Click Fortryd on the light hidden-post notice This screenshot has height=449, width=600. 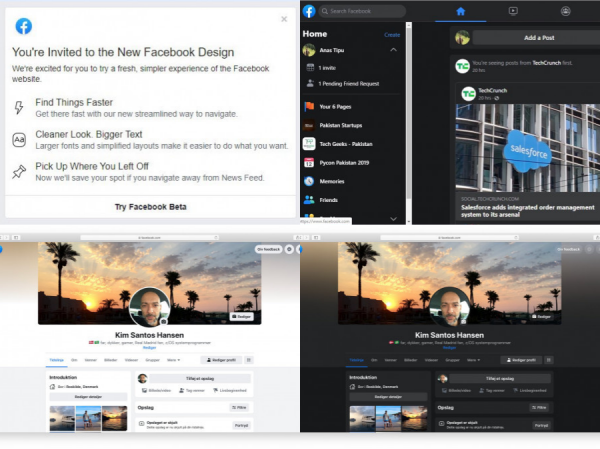tap(241, 425)
